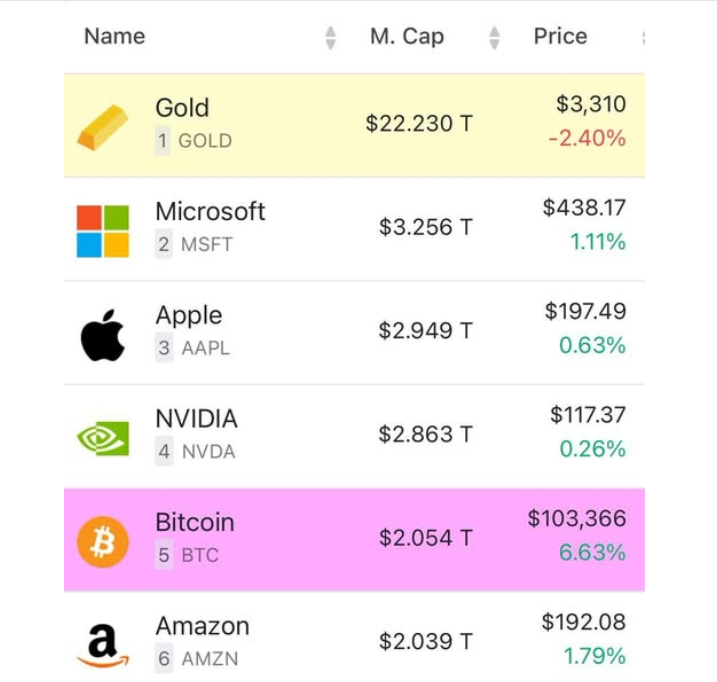Click the Gold bar icon
Image resolution: width=717 pixels, height=682 pixels.
(103, 127)
